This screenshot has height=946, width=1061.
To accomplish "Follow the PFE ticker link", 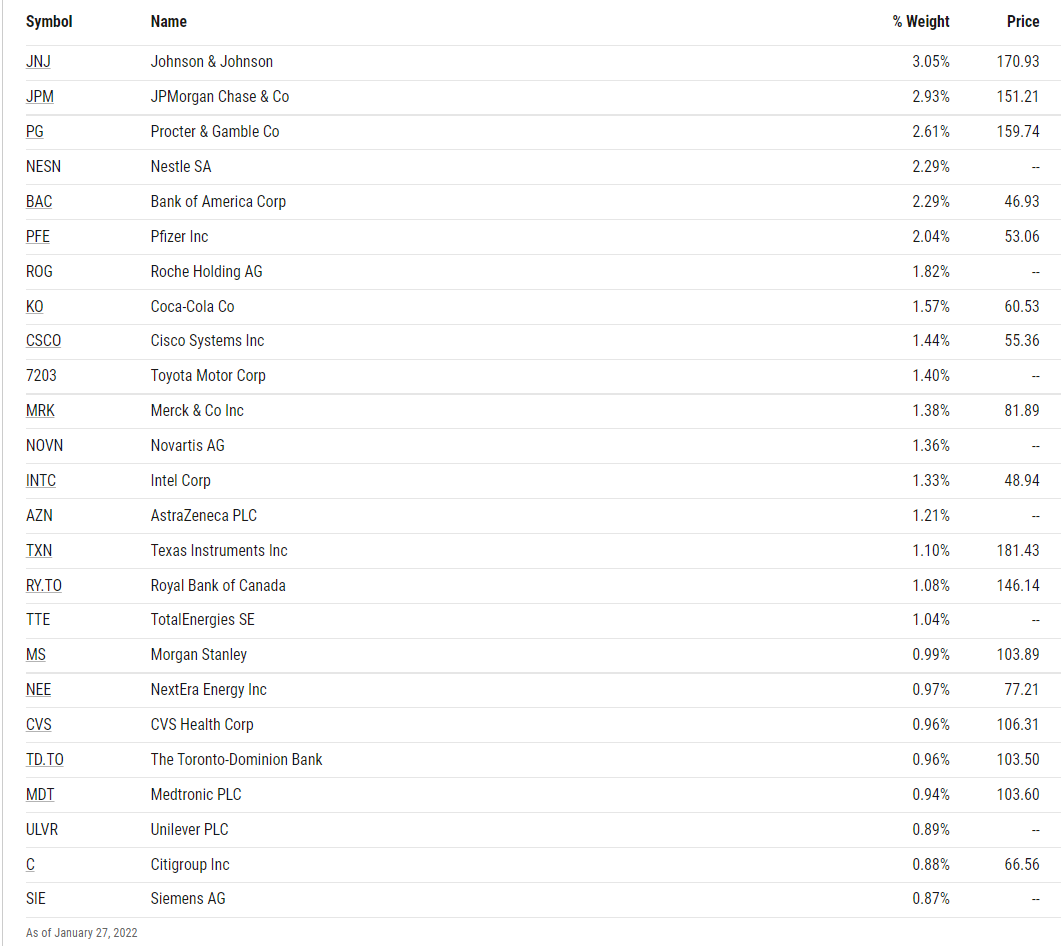I will [38, 237].
